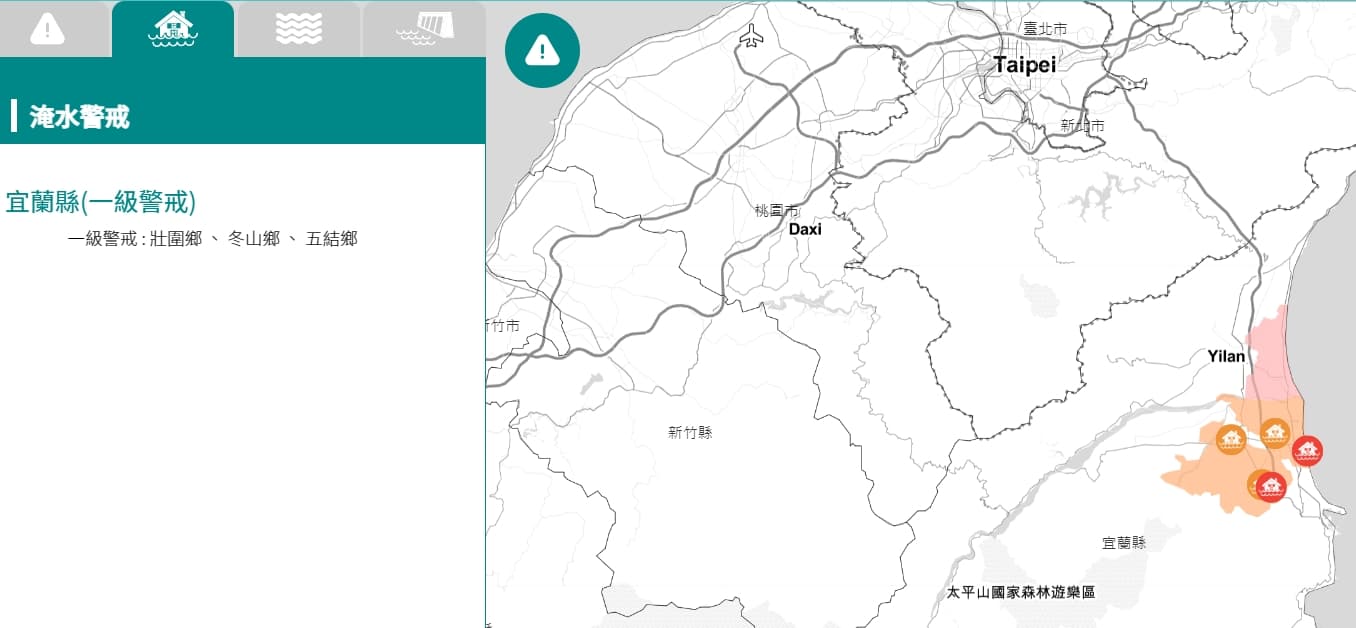Click the airport airplane icon on map
Image resolution: width=1356 pixels, height=628 pixels.
[x=751, y=38]
